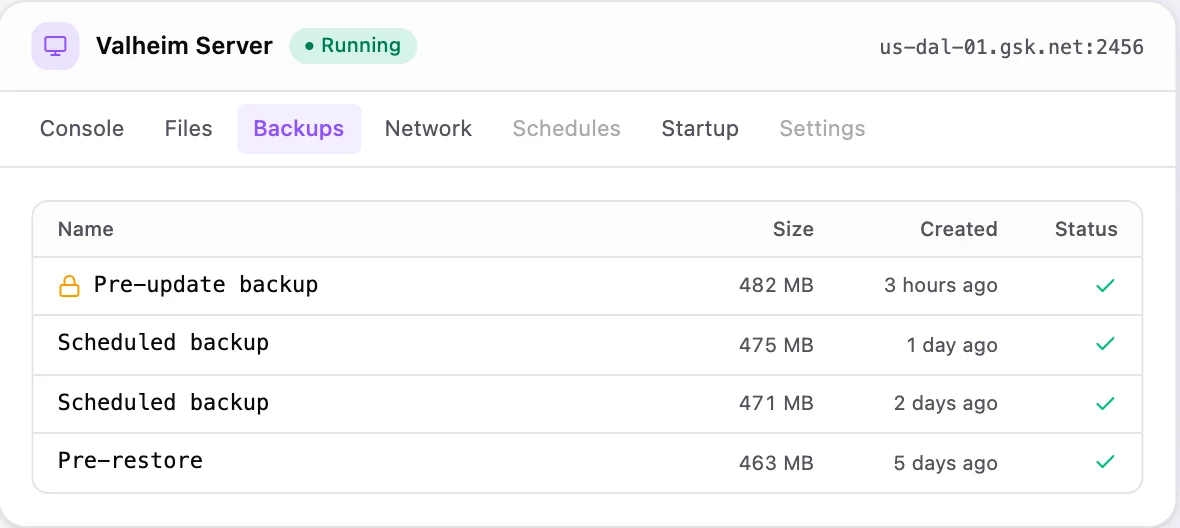Open the Schedules tab
Screen dimensions: 1180x528
pos(567,129)
